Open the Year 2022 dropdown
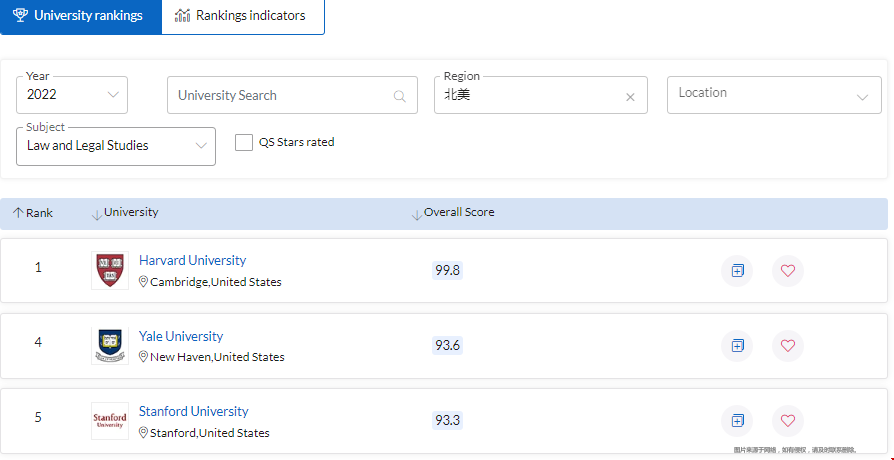The image size is (894, 460). [72, 95]
